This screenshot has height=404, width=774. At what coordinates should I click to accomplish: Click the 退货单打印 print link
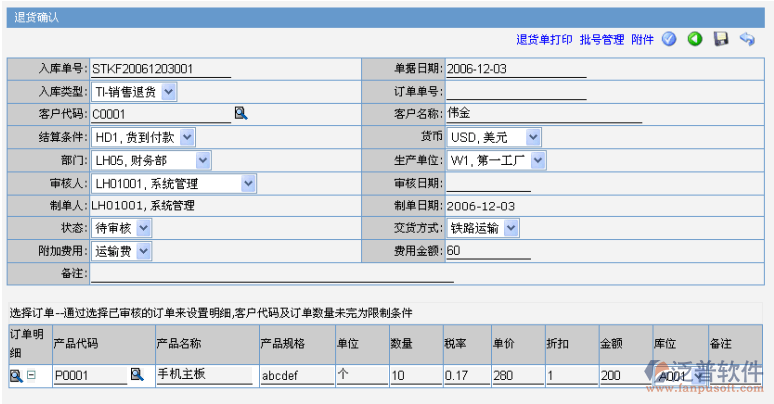544,40
